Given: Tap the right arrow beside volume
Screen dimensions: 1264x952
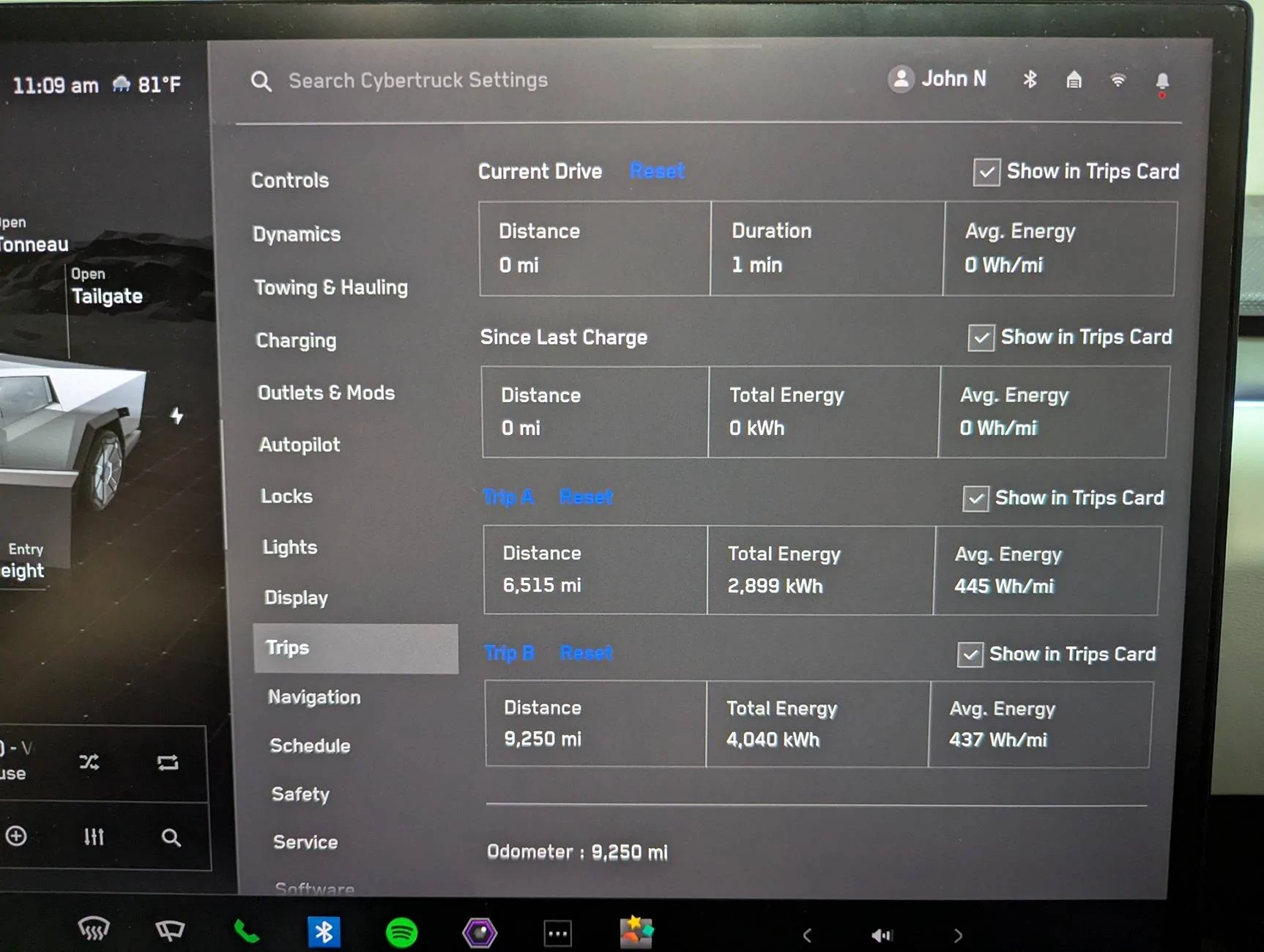Looking at the screenshot, I should (x=959, y=935).
